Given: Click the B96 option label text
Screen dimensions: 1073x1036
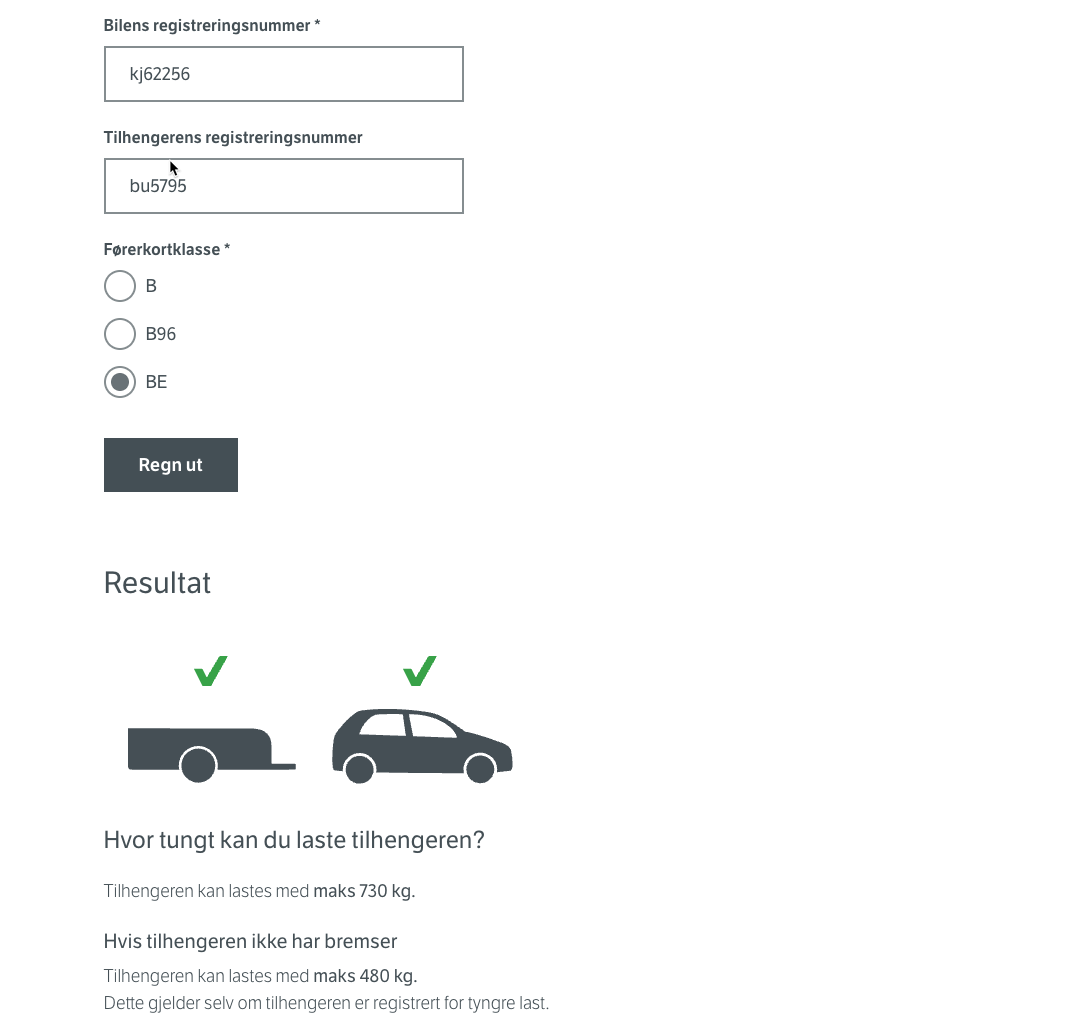Looking at the screenshot, I should pos(161,334).
